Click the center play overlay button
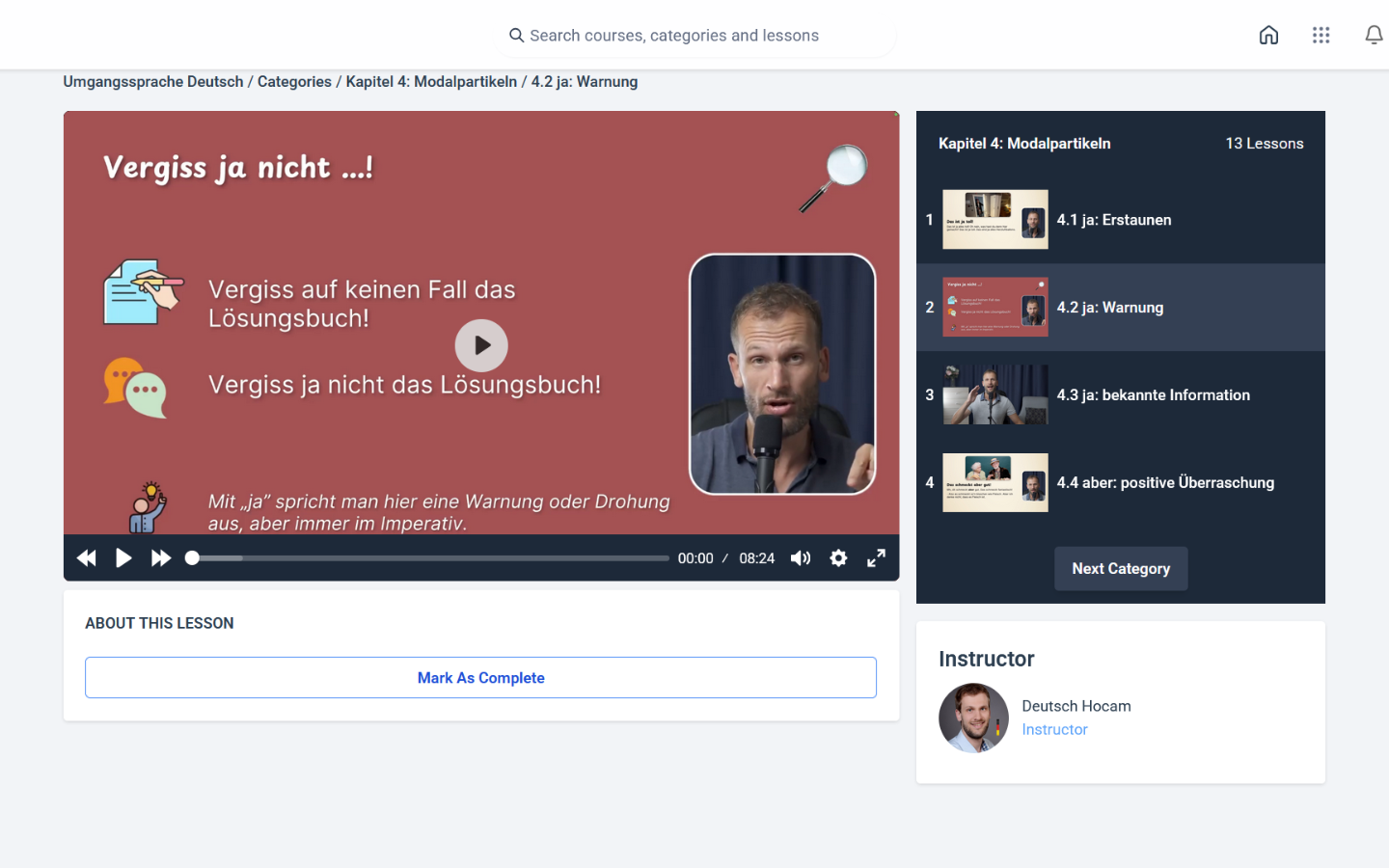1389x868 pixels. click(481, 345)
